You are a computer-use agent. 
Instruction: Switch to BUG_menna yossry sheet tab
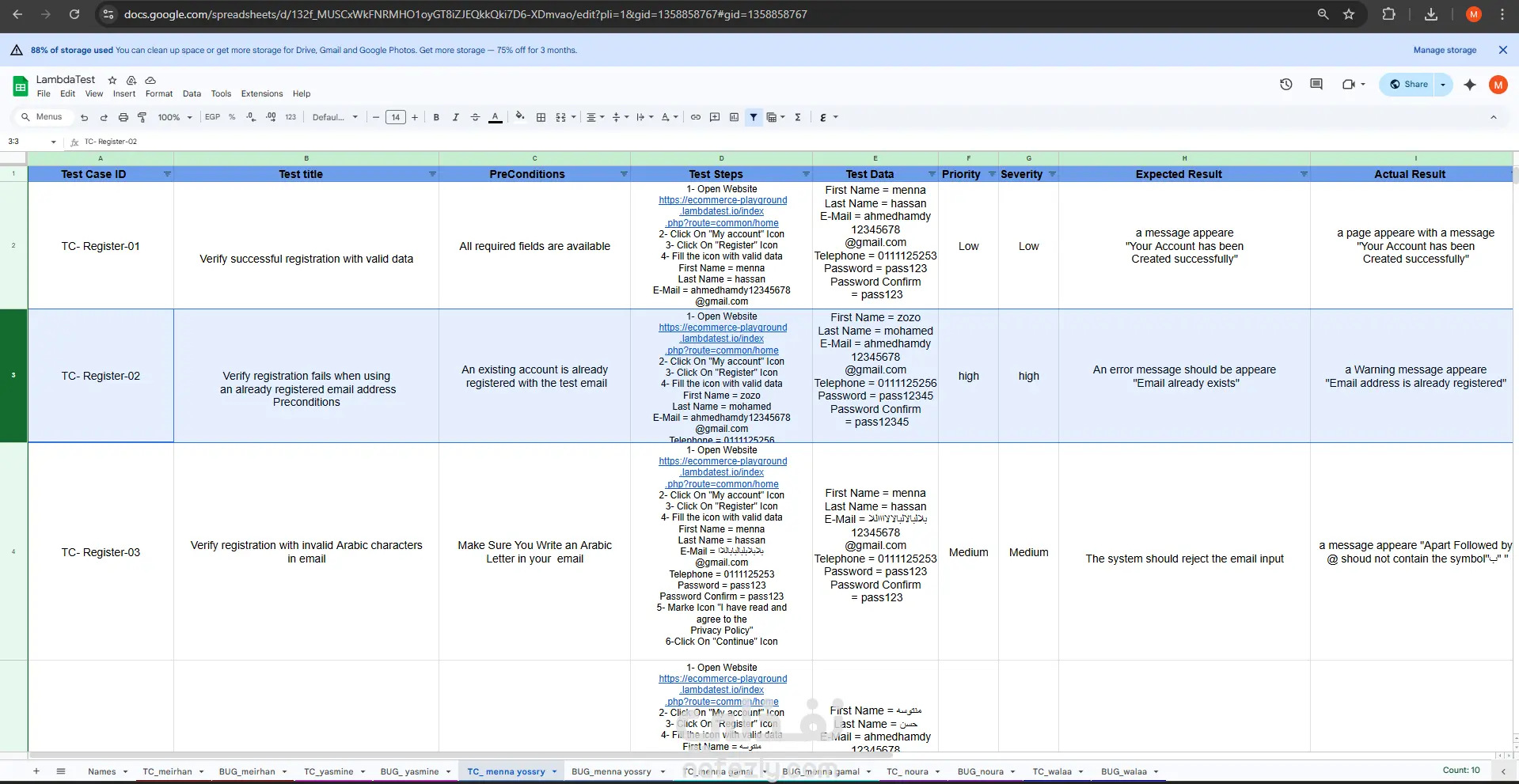pos(611,771)
